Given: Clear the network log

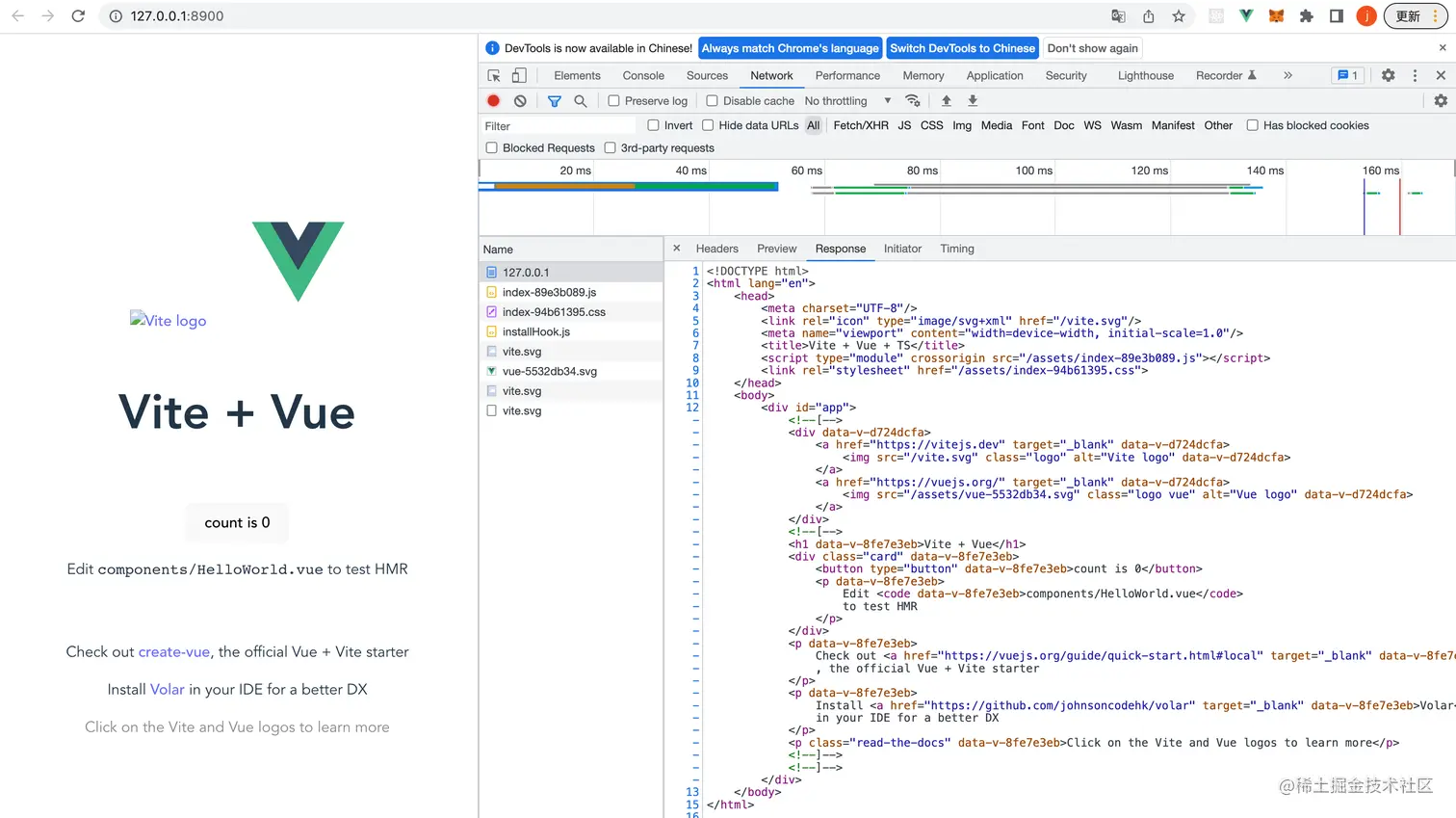Looking at the screenshot, I should click(520, 100).
